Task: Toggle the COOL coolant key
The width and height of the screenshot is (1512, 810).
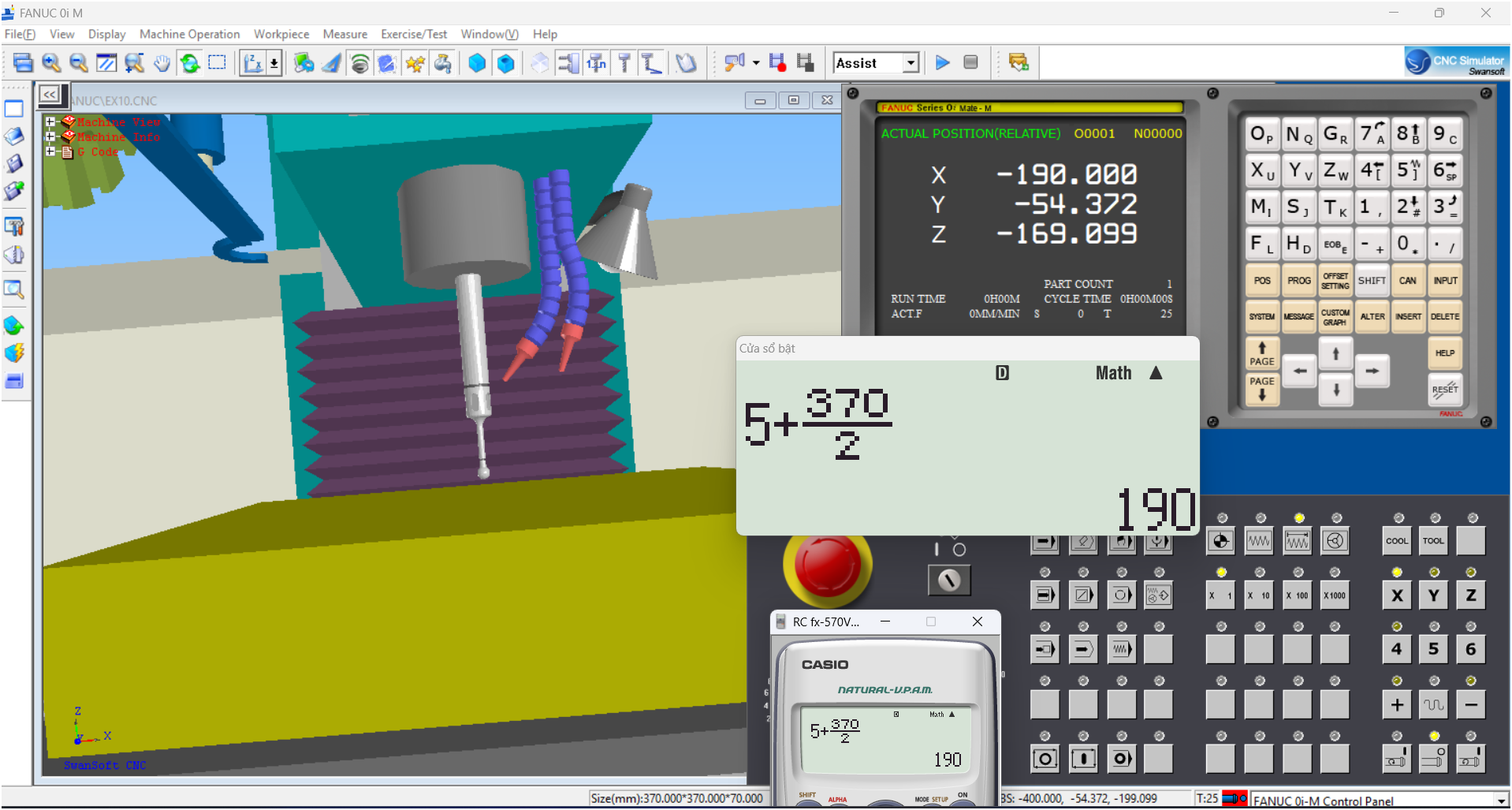Action: tap(1397, 541)
